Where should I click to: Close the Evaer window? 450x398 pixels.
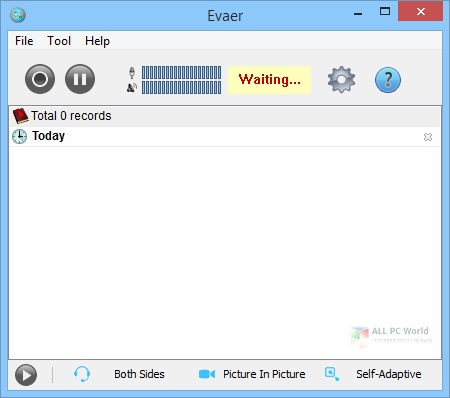421,12
